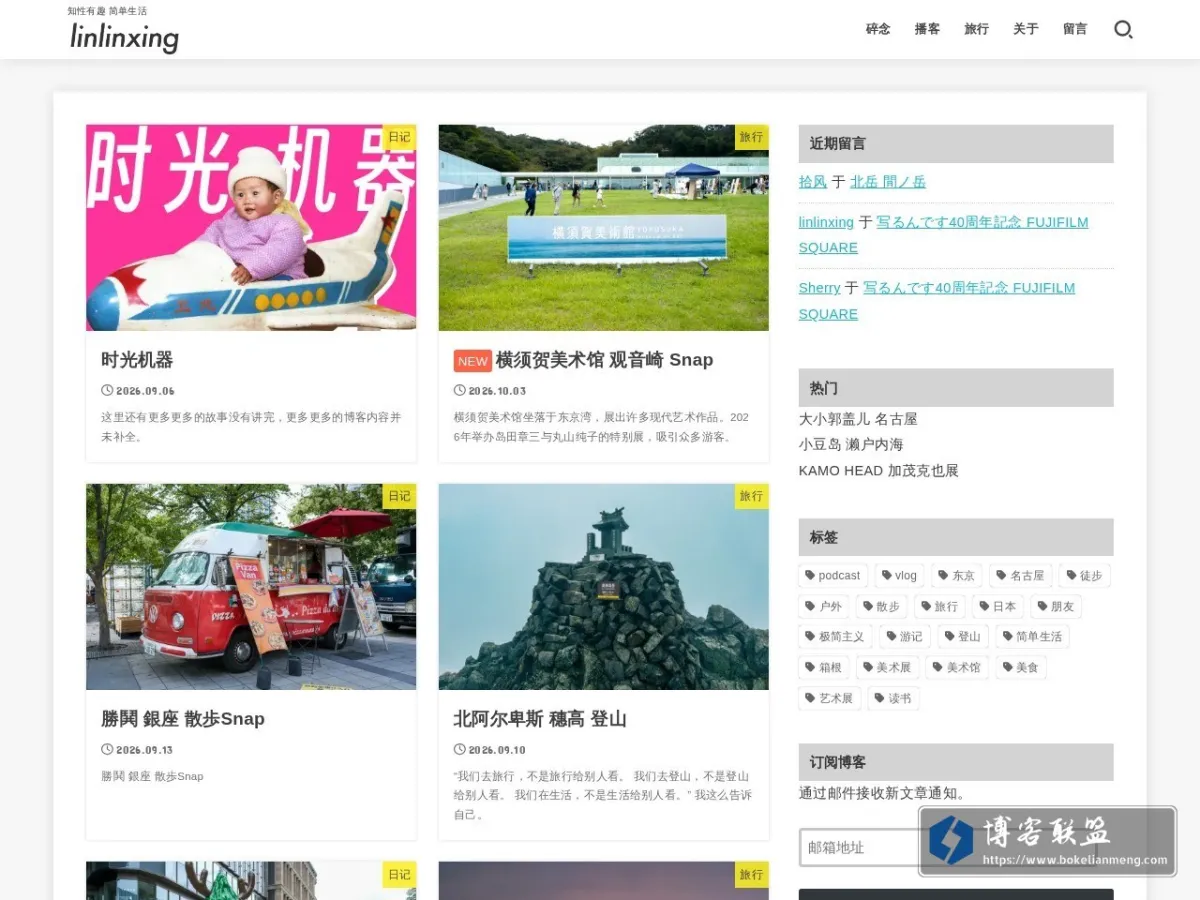Open the 播客 menu item
The height and width of the screenshot is (900, 1200).
(927, 29)
